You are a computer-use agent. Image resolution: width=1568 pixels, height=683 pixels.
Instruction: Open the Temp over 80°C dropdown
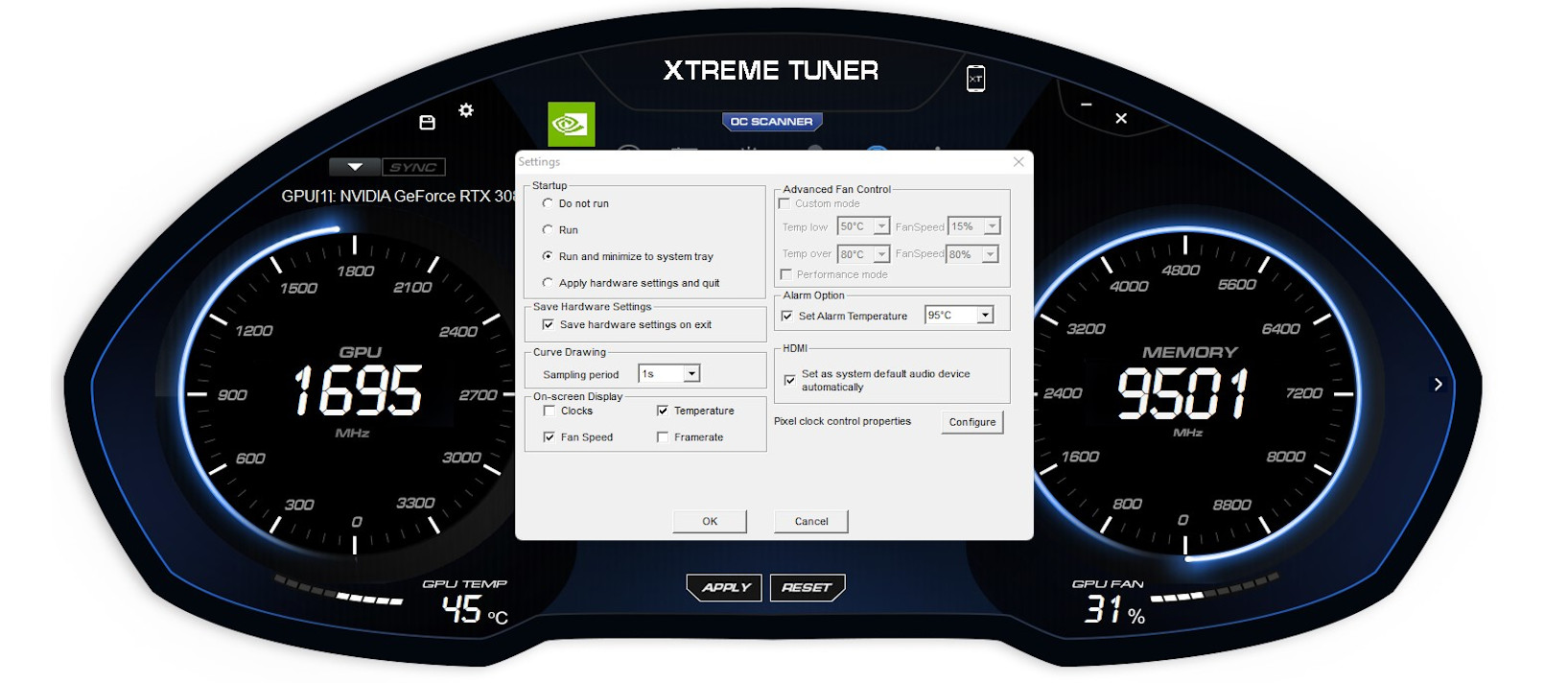[x=864, y=254]
